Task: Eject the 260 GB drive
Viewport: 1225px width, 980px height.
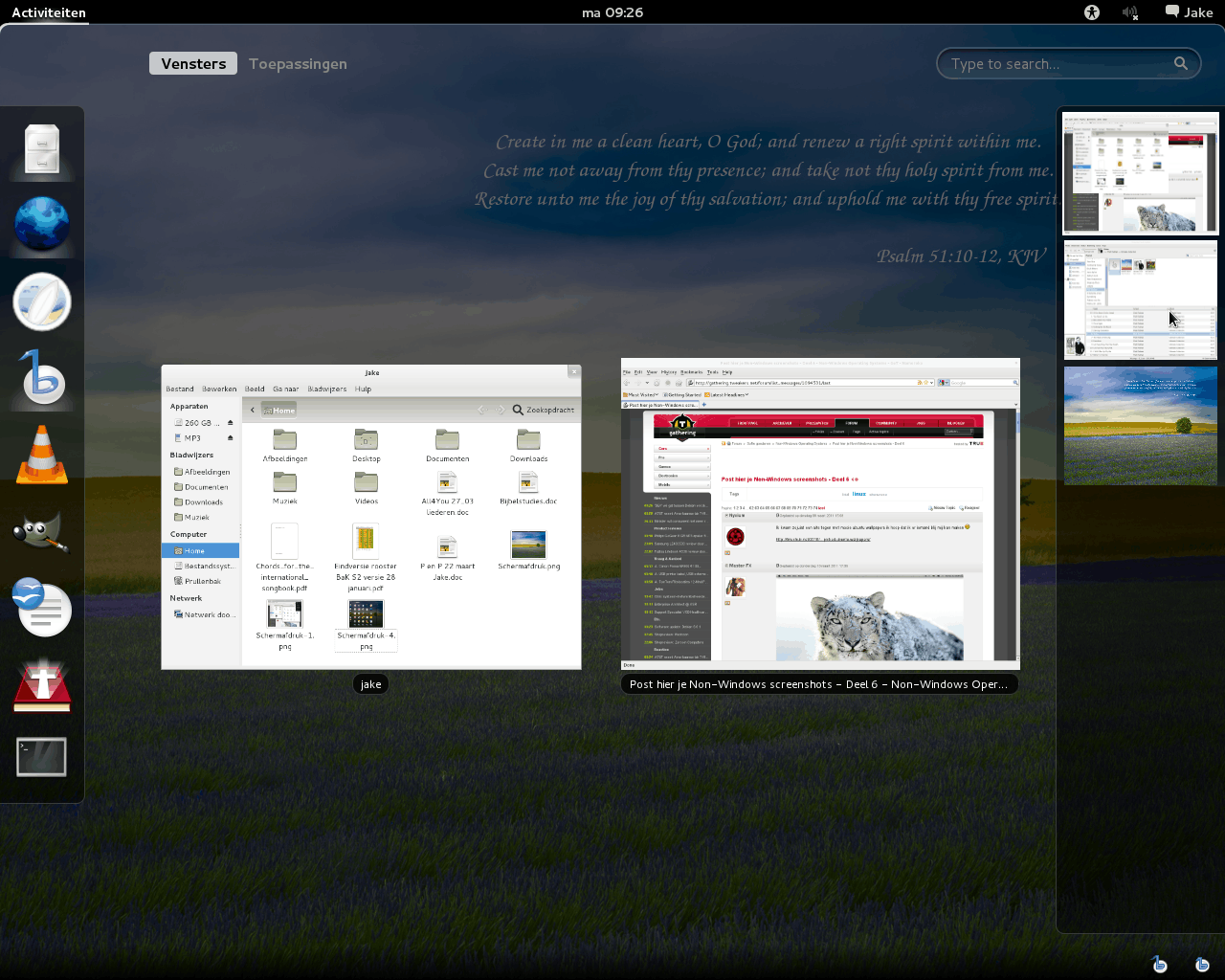Action: (x=230, y=422)
